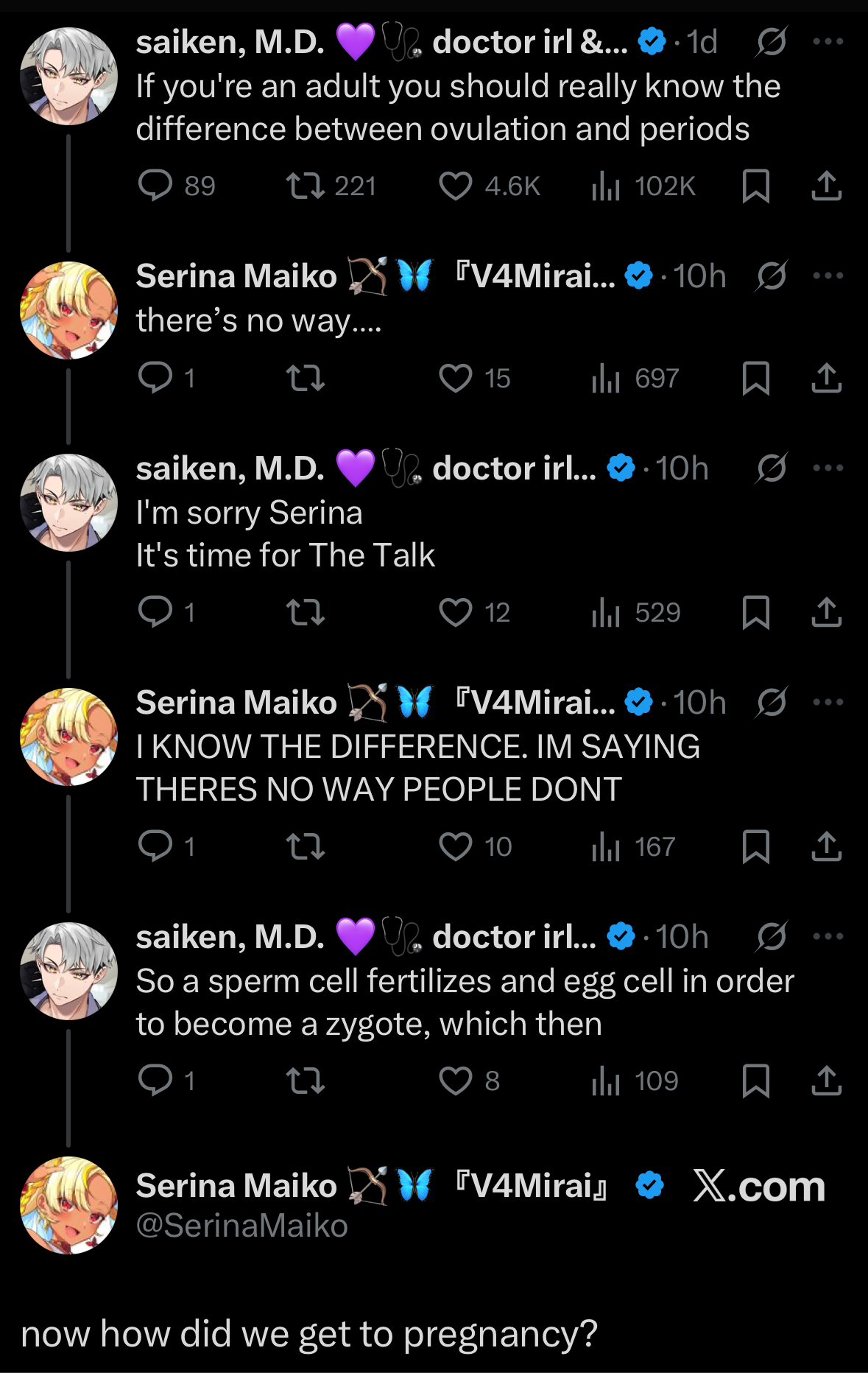Open saiken, M.D. profile name on first tweet

230,42
